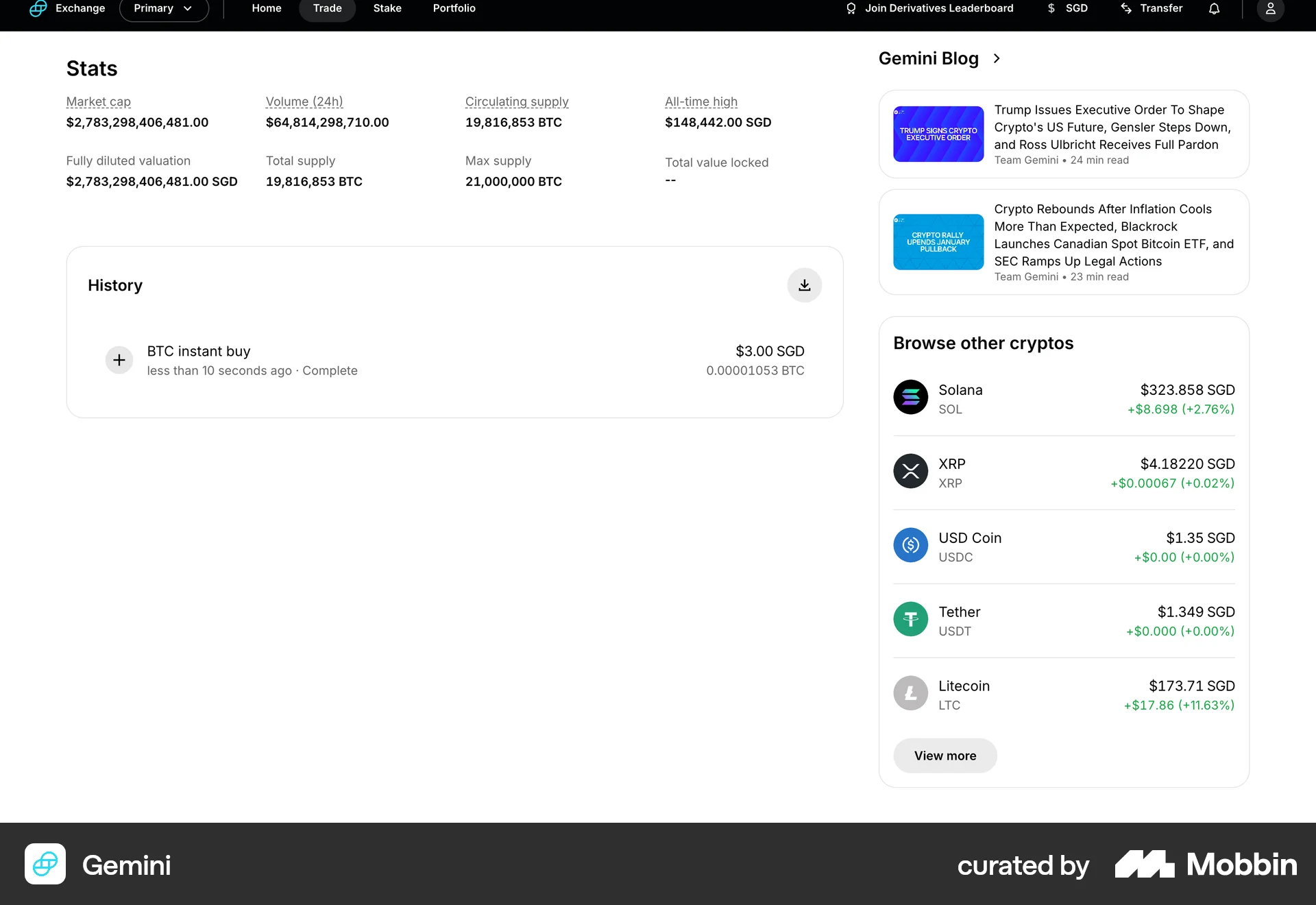The height and width of the screenshot is (905, 1316).
Task: Click the user account profile icon
Action: pos(1270,10)
